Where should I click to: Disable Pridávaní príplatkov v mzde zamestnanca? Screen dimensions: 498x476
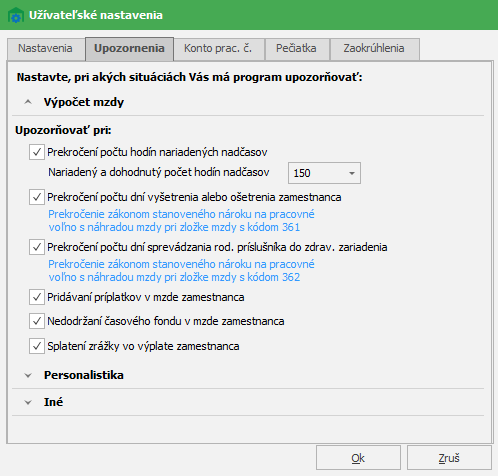pos(37,297)
